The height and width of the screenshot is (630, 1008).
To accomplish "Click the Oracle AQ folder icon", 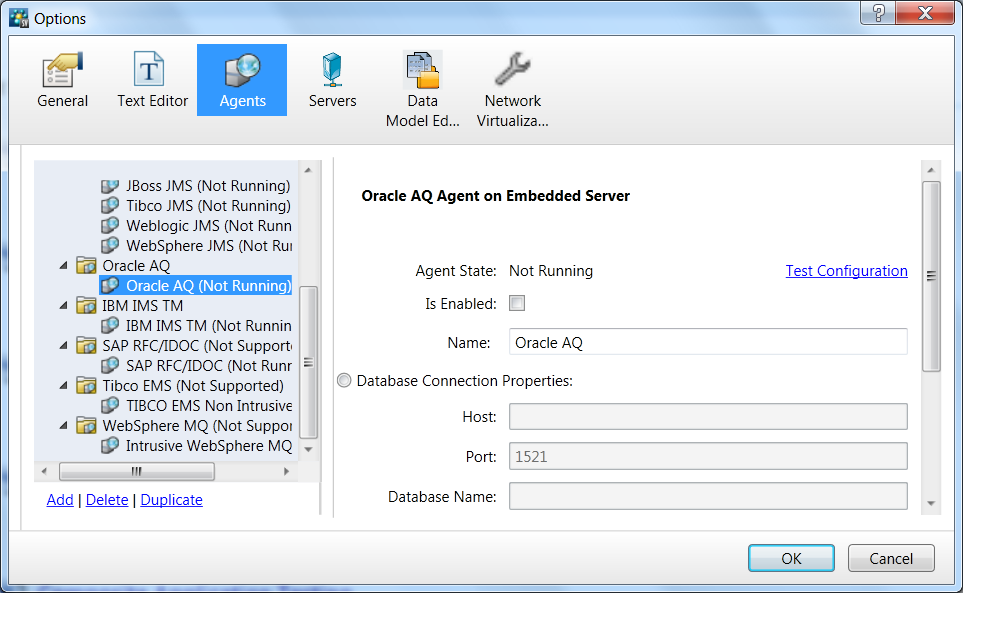I will (86, 266).
